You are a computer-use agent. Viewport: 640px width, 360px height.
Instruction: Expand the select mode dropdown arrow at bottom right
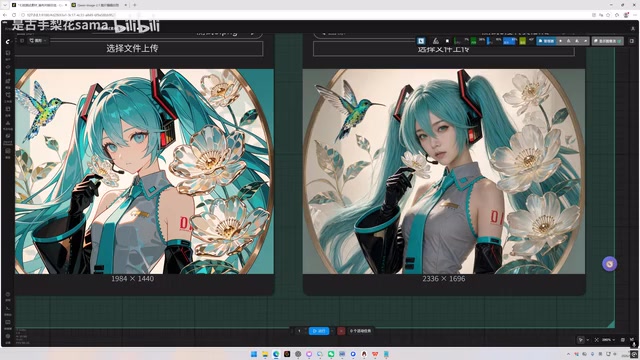(588, 340)
